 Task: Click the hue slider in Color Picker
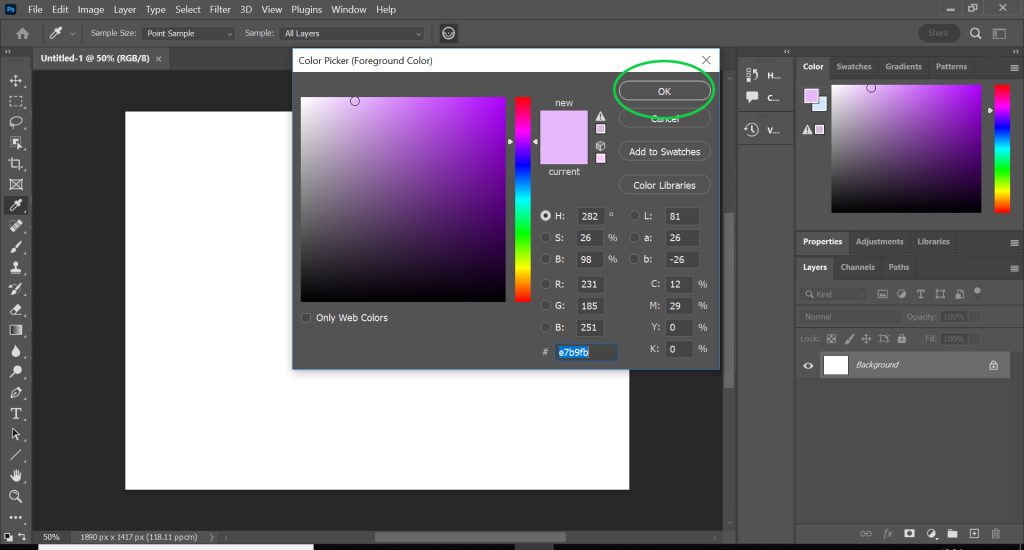(x=522, y=198)
